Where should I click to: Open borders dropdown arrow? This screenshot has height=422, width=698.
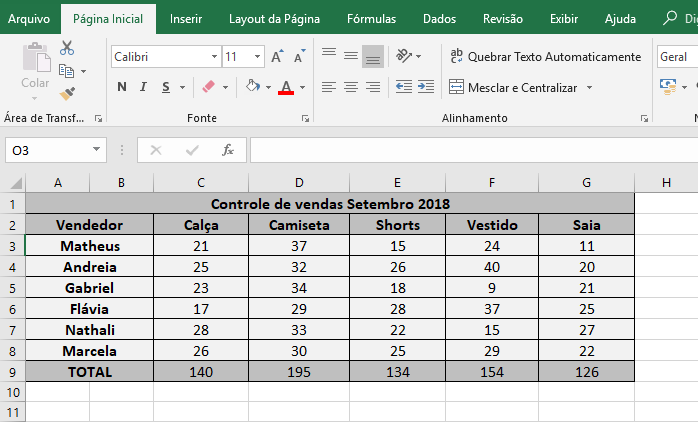click(225, 87)
